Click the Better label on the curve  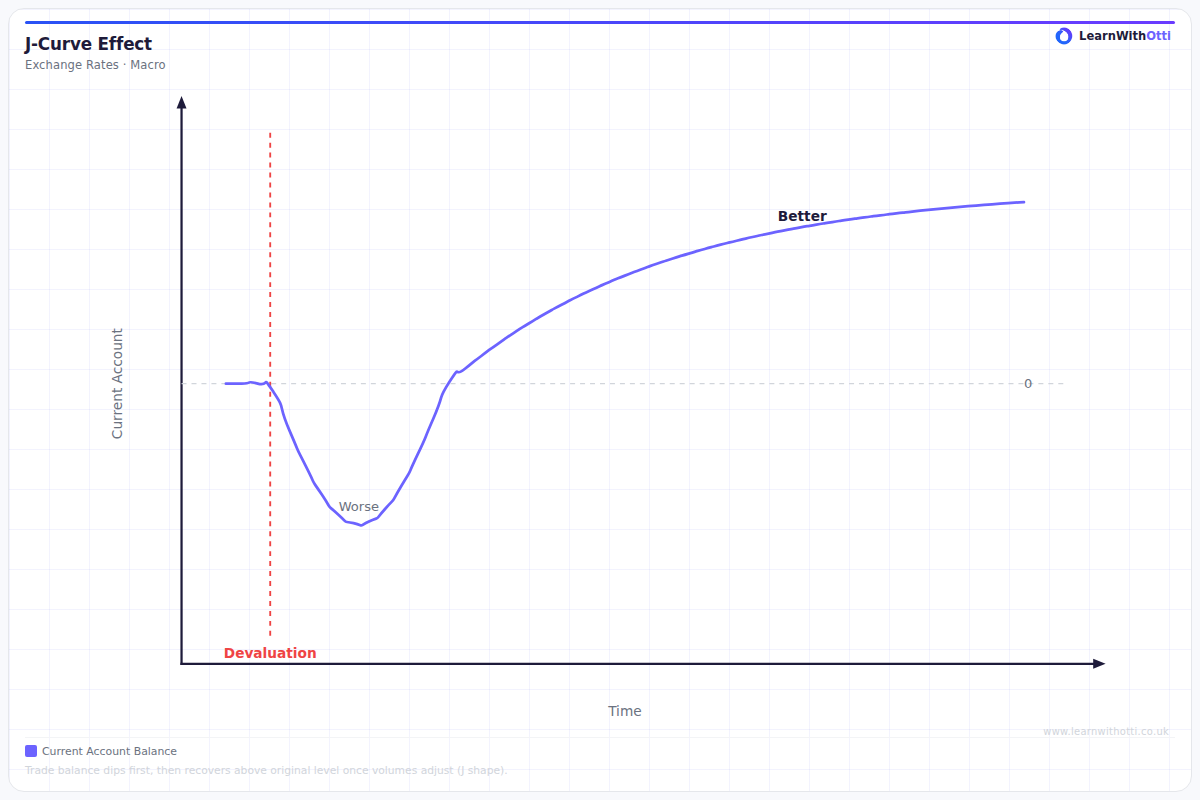click(802, 216)
